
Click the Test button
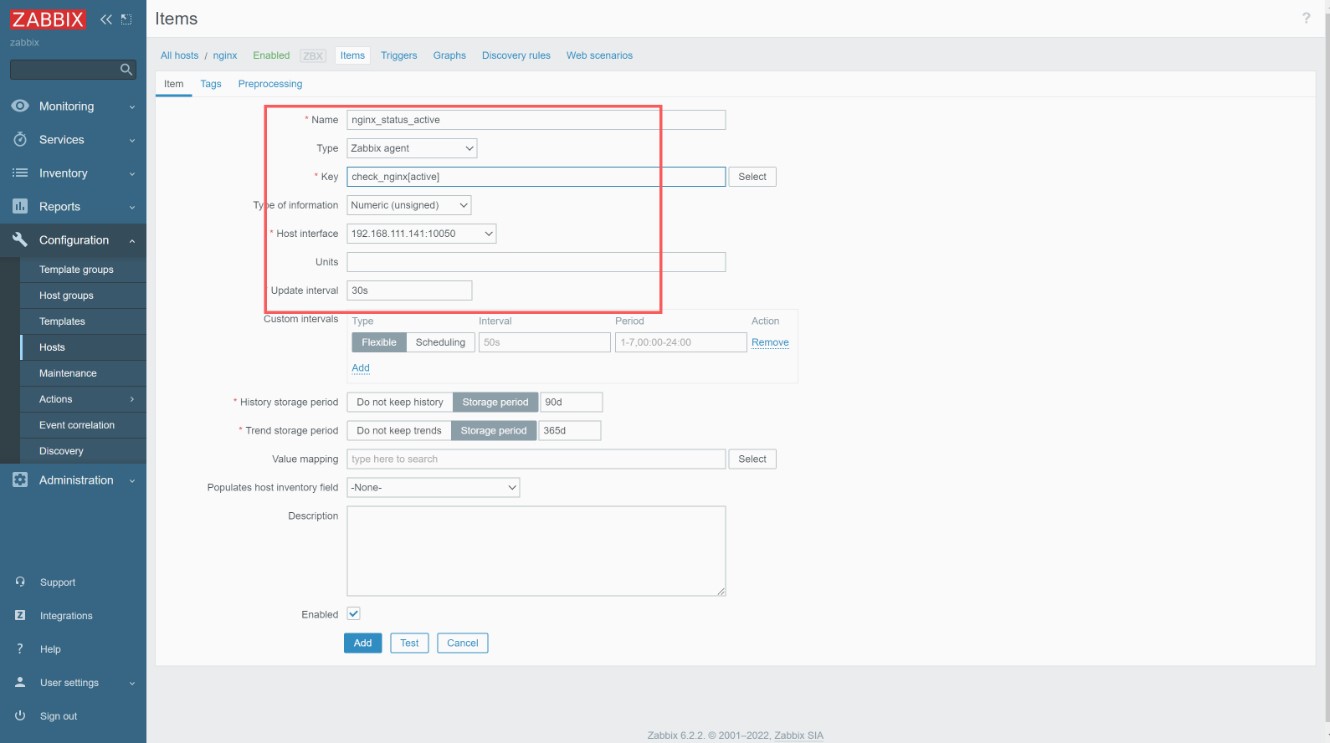click(x=409, y=643)
